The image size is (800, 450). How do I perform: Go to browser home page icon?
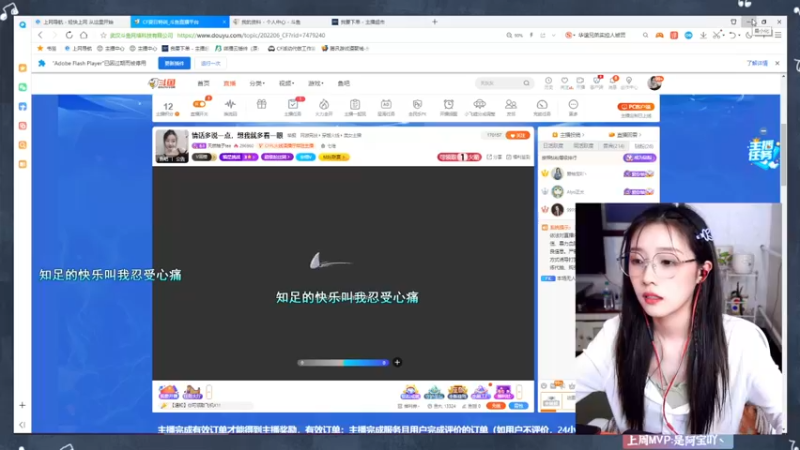click(84, 35)
